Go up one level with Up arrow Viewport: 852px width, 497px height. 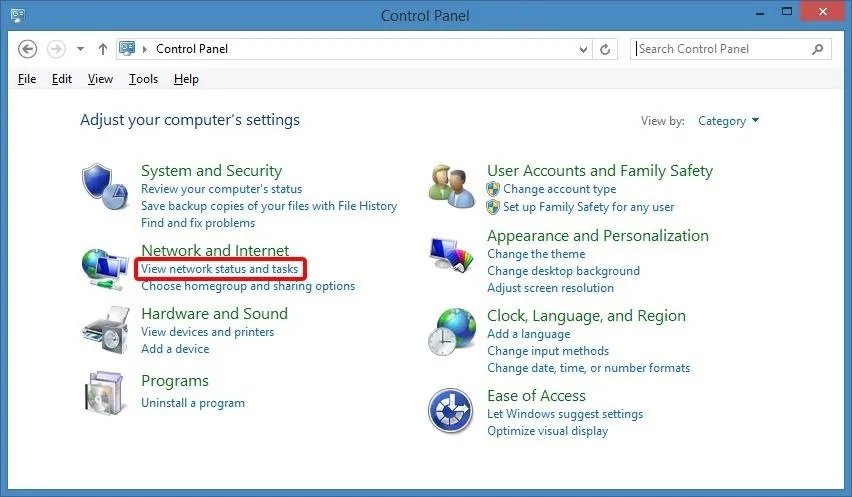(x=103, y=49)
